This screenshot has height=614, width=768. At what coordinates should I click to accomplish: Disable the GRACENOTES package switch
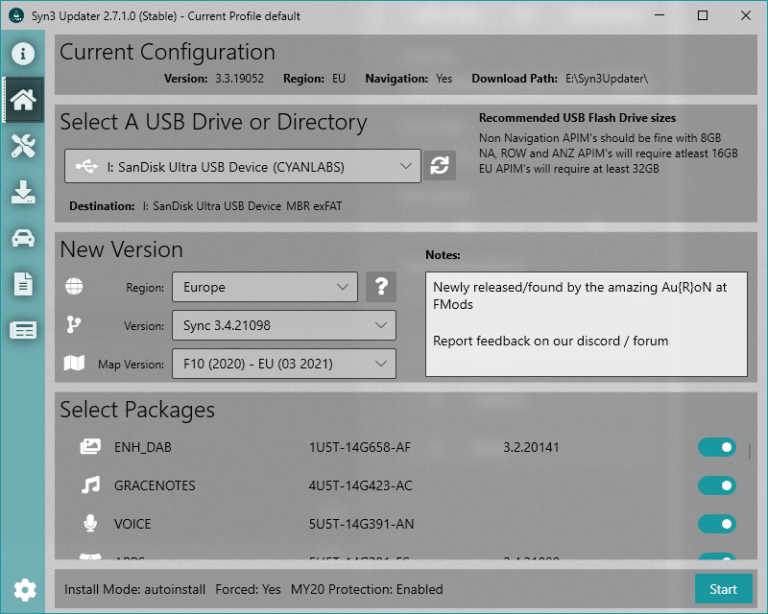point(717,485)
